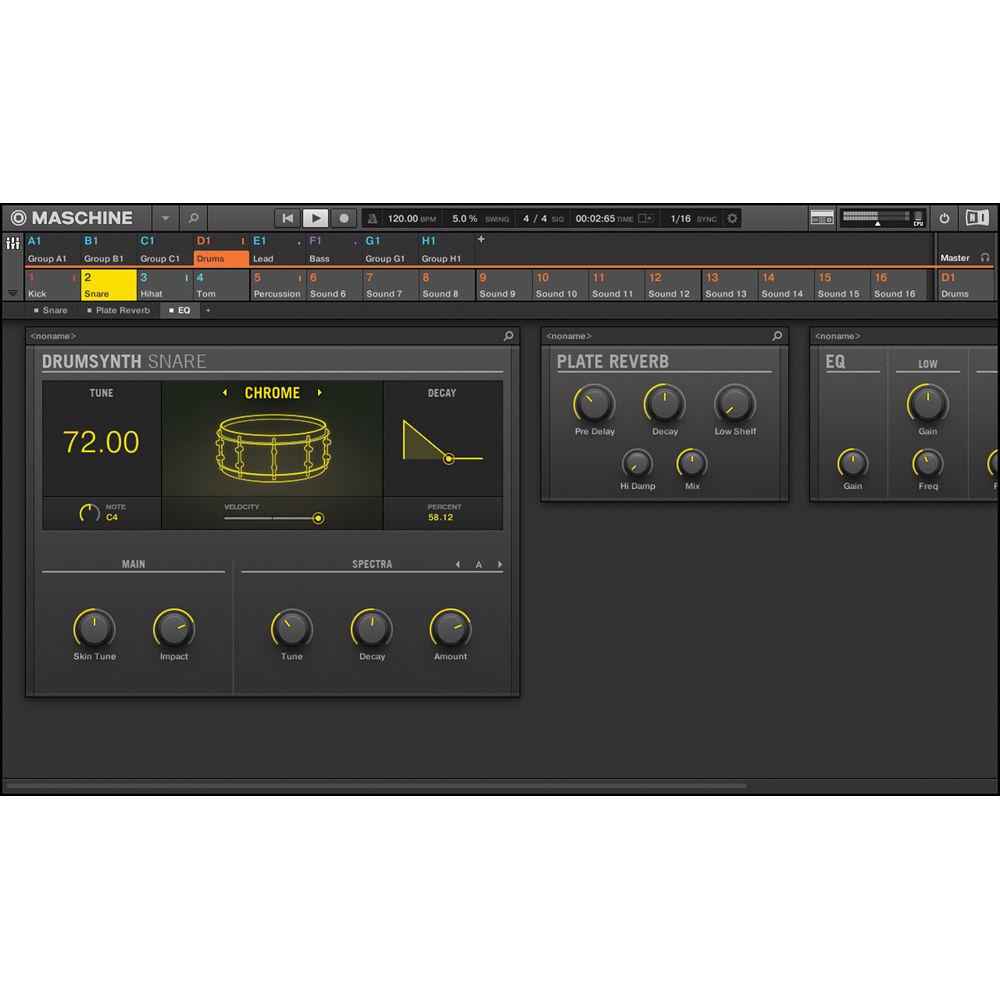Click the controller icon left of the CPU meter
Image resolution: width=1000 pixels, height=1000 pixels.
pos(822,218)
